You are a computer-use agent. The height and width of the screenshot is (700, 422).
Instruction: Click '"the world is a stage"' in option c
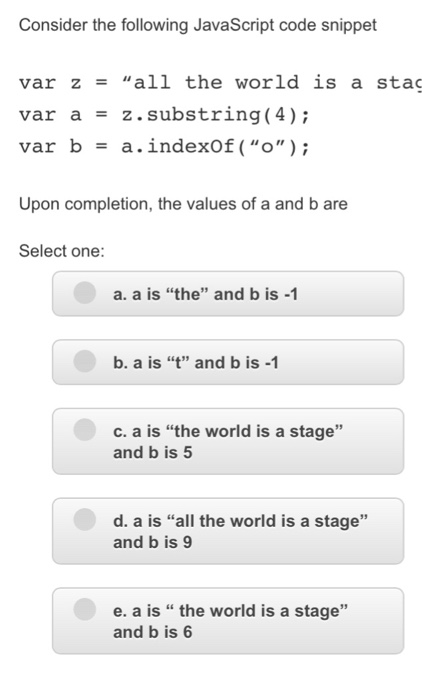[x=255, y=431]
